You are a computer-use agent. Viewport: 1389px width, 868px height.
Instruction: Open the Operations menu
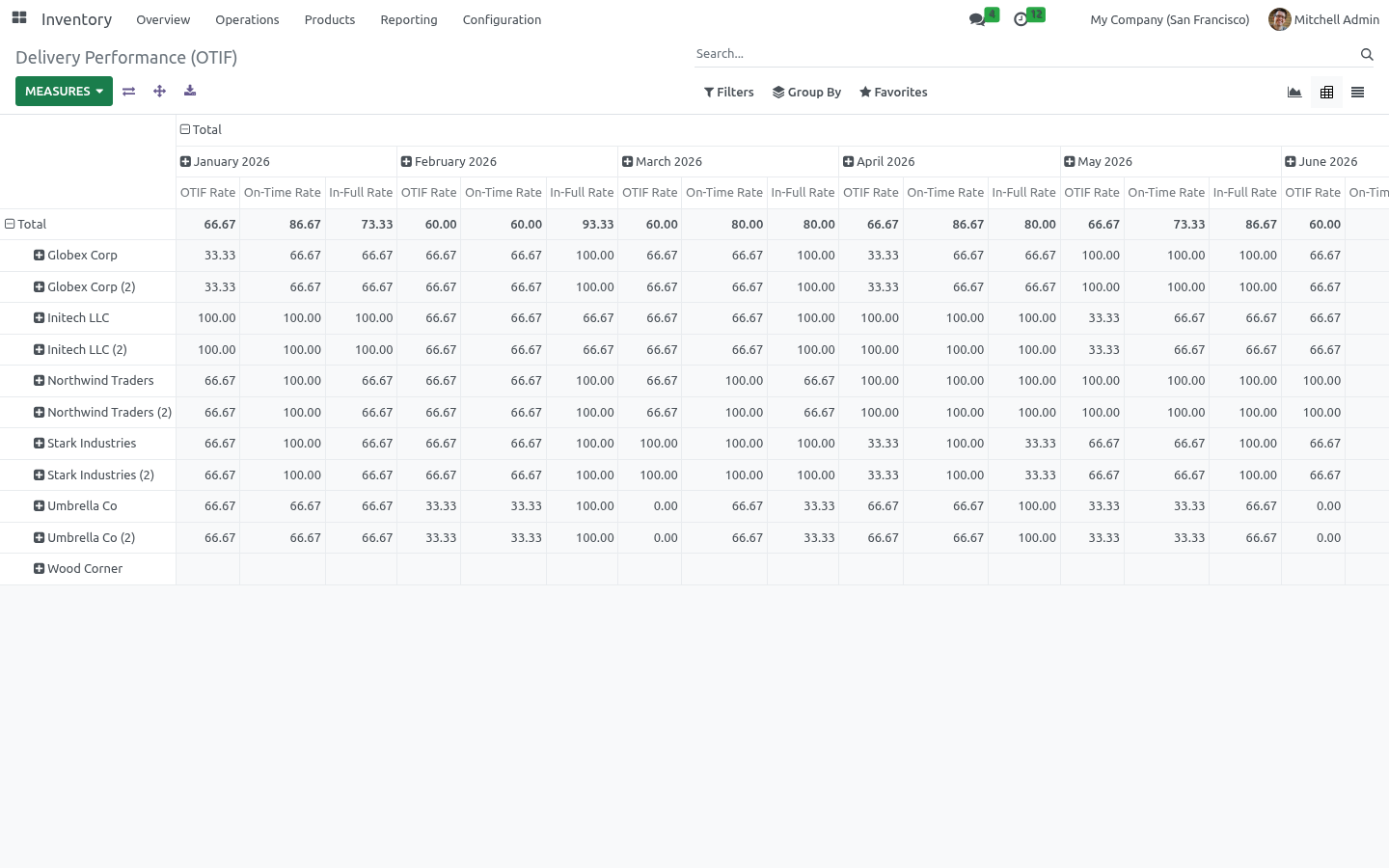[247, 19]
